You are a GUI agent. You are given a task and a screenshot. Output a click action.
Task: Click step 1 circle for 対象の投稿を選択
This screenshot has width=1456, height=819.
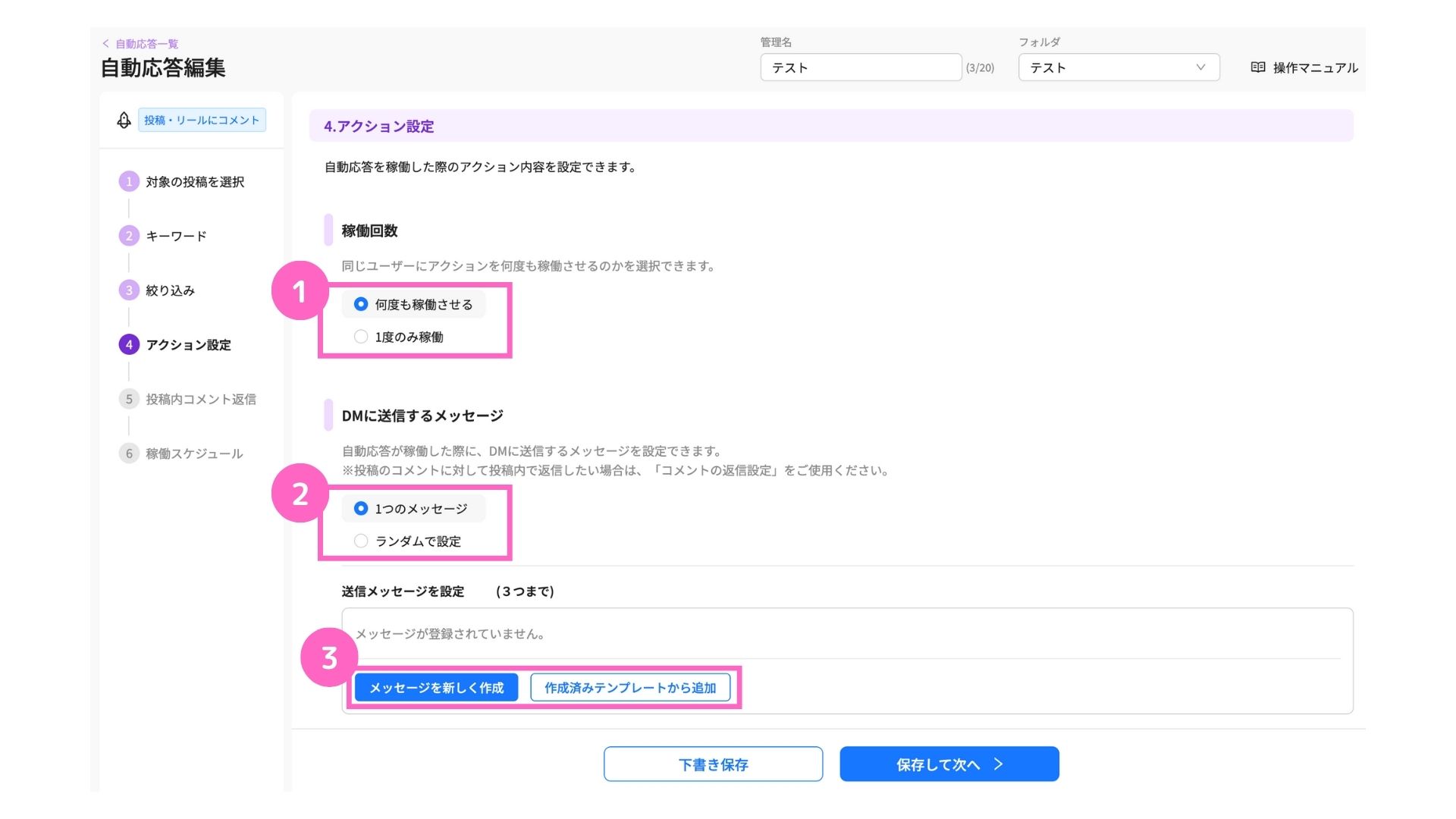(129, 181)
